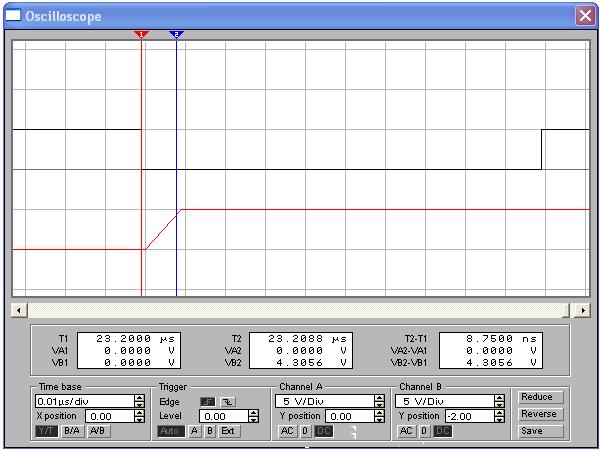Click red cursor 1 marker at top

pyautogui.click(x=141, y=34)
